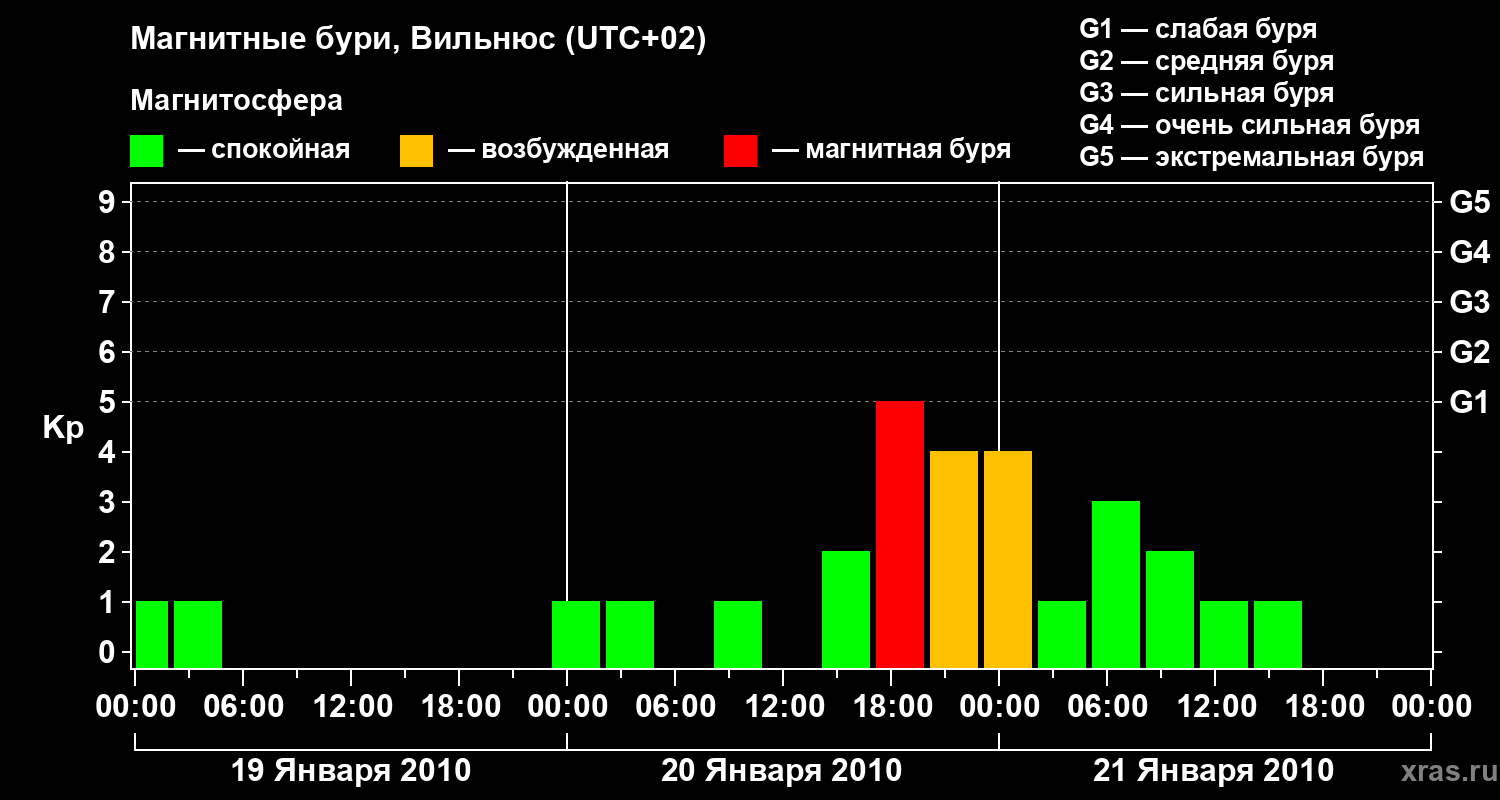
Task: Select the '21 Января 2010' date label
Action: tap(1213, 771)
